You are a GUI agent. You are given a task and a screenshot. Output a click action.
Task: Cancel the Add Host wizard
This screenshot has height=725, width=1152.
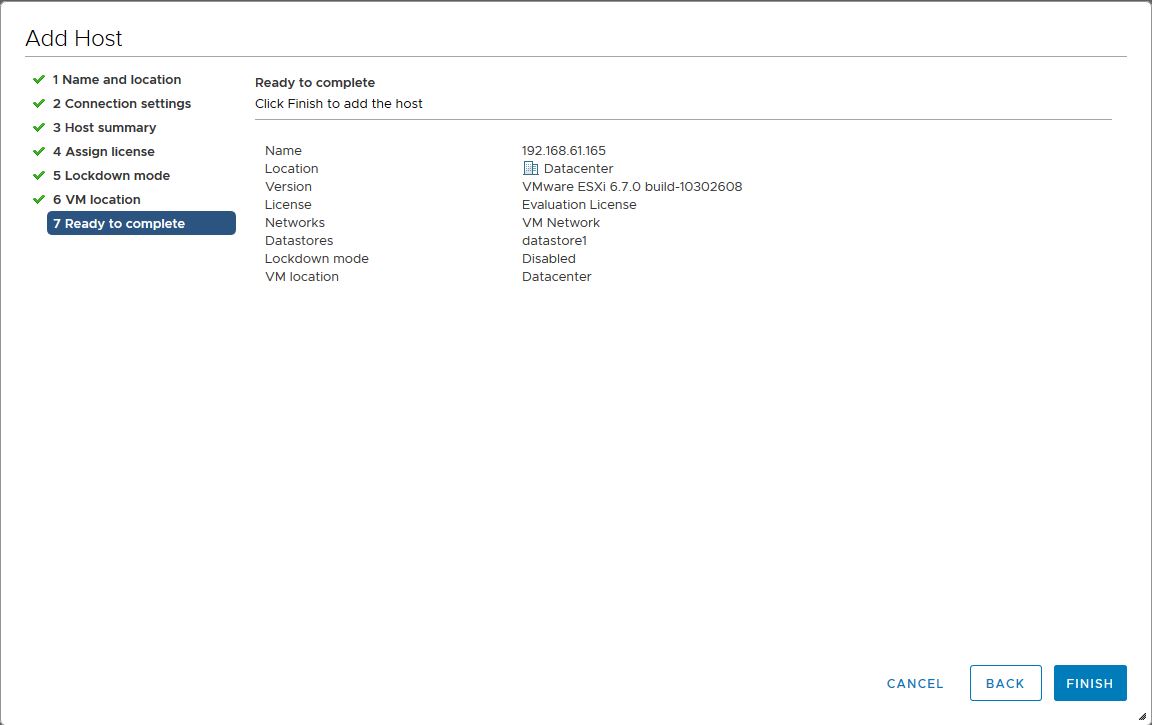pos(915,683)
